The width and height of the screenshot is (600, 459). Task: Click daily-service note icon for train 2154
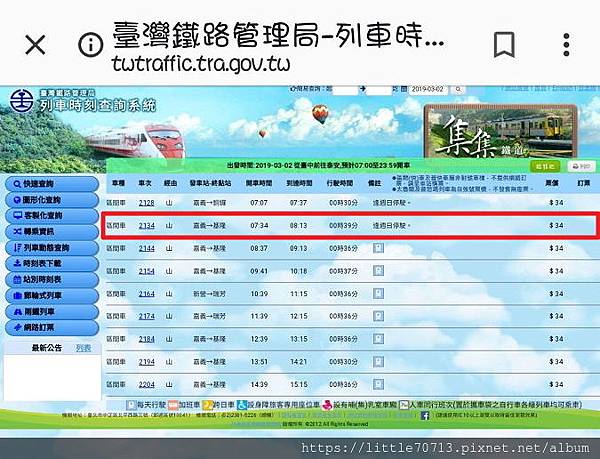point(378,271)
